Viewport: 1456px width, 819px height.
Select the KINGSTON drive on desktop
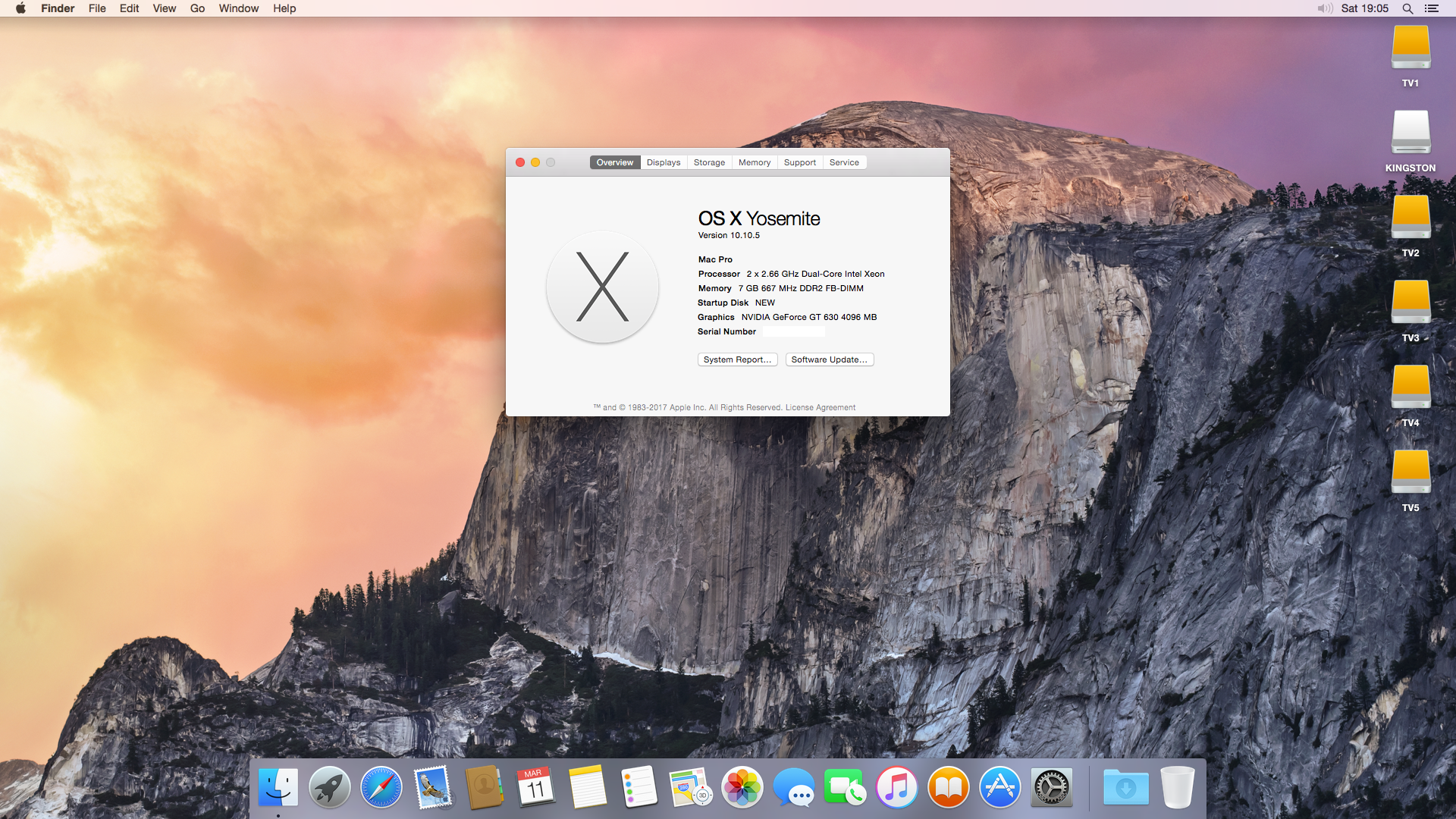[1410, 133]
